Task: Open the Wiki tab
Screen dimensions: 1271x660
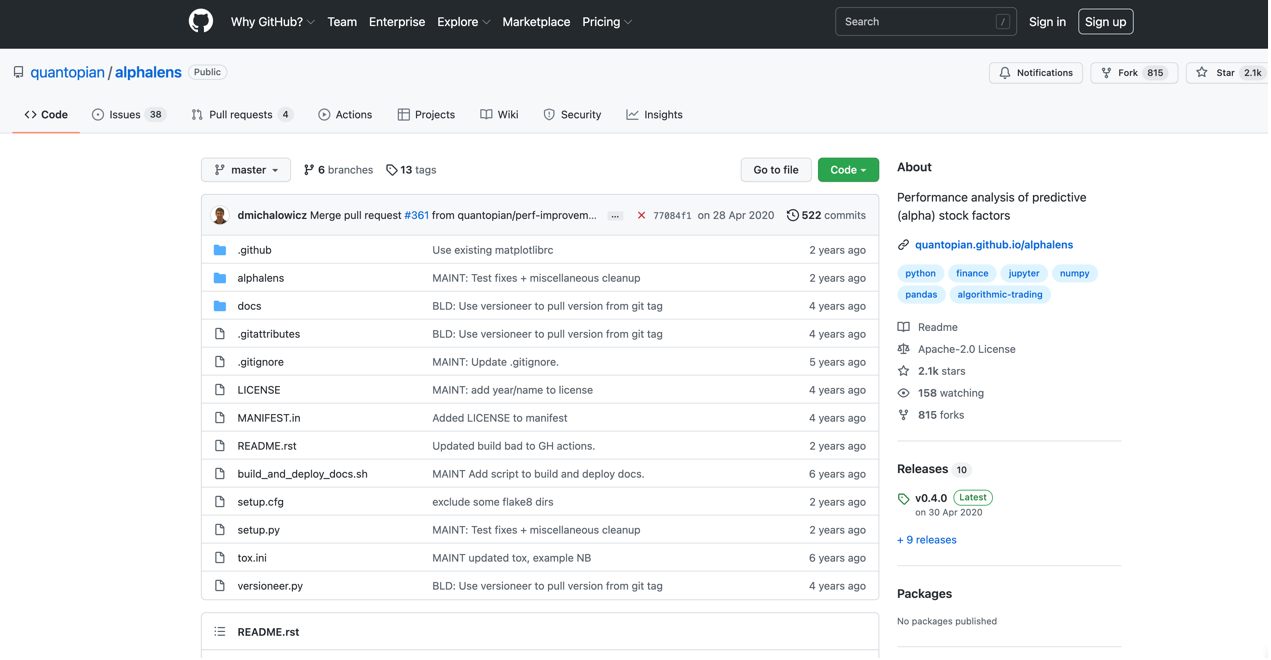Action: click(499, 115)
